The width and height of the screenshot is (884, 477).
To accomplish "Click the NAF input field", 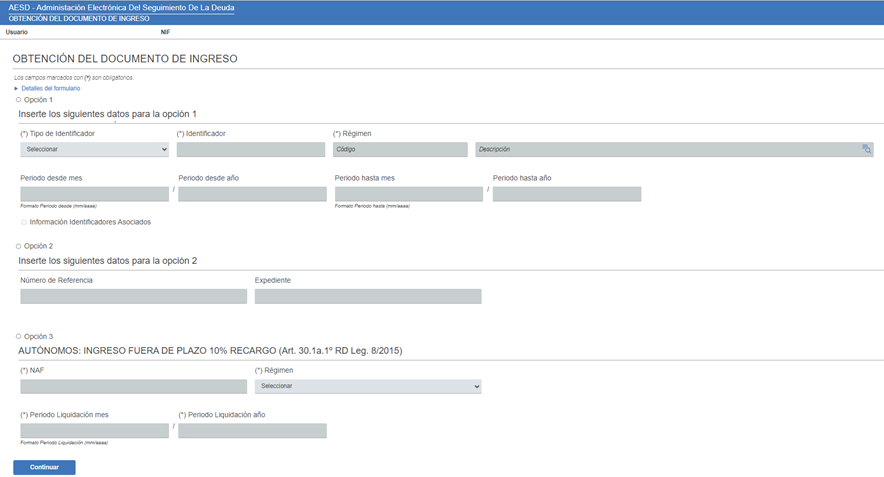I will [133, 386].
